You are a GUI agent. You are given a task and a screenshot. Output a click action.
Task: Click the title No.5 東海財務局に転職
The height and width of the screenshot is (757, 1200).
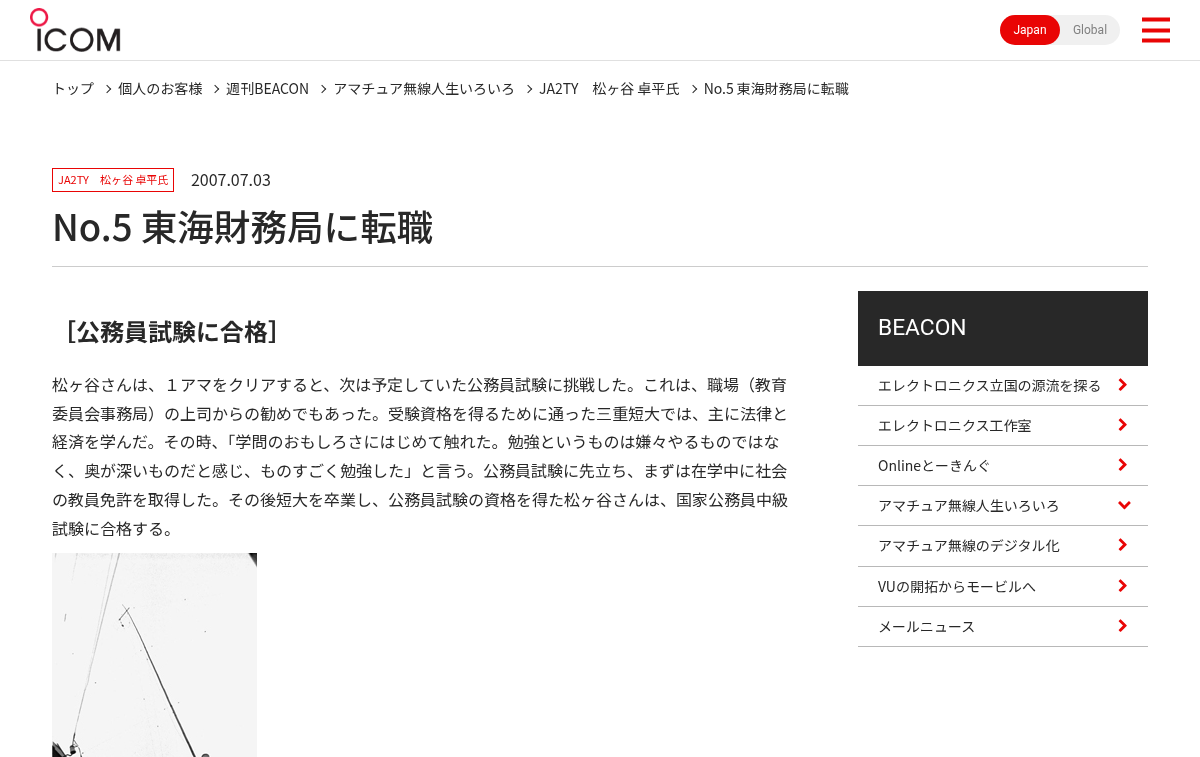tap(243, 228)
